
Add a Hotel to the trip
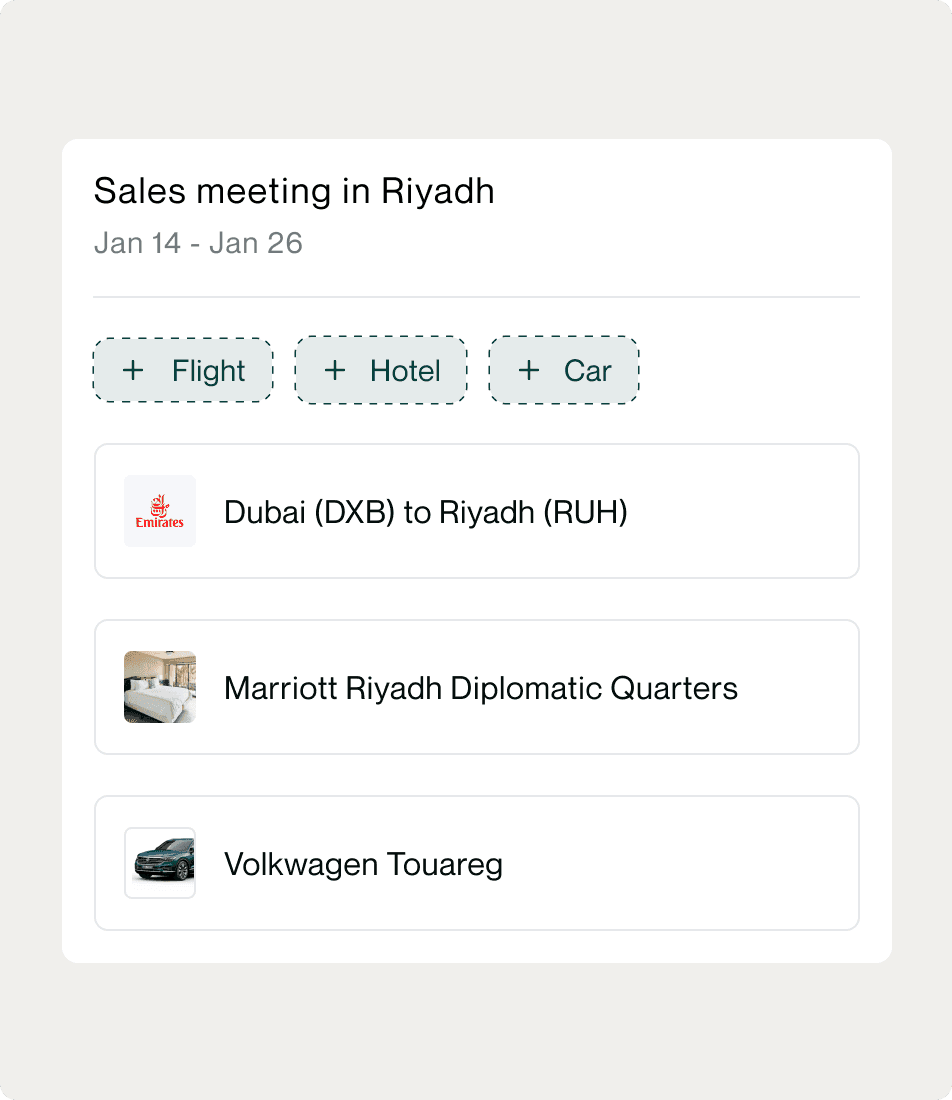pos(381,370)
